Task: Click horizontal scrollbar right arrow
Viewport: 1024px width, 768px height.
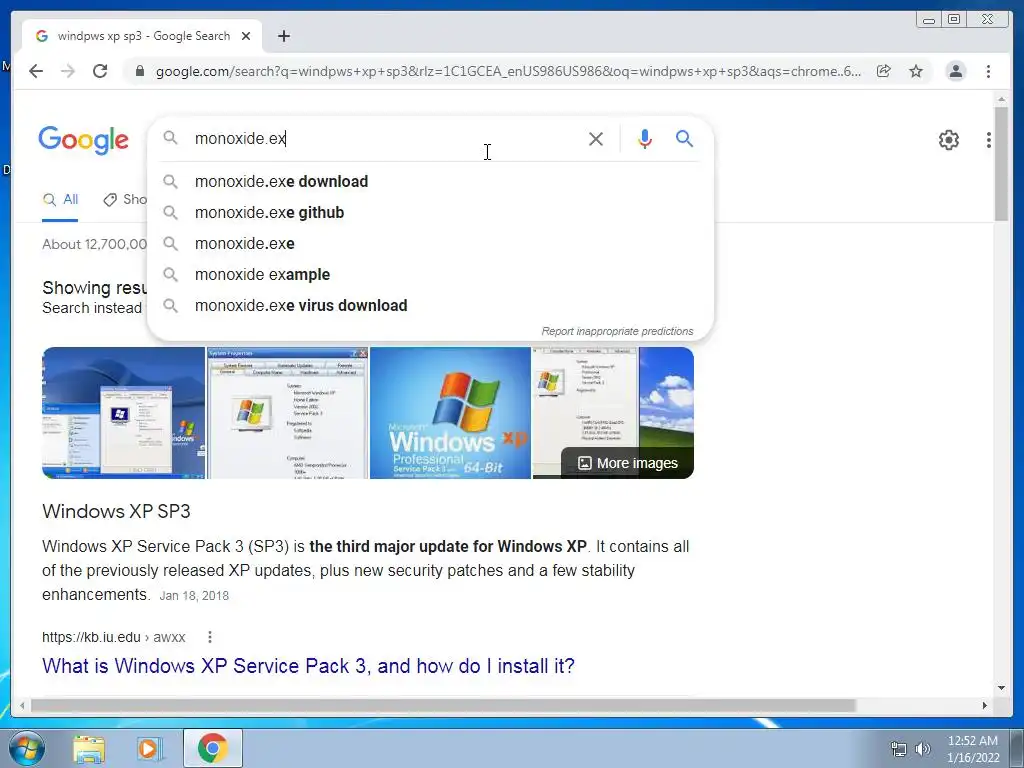Action: 985,705
